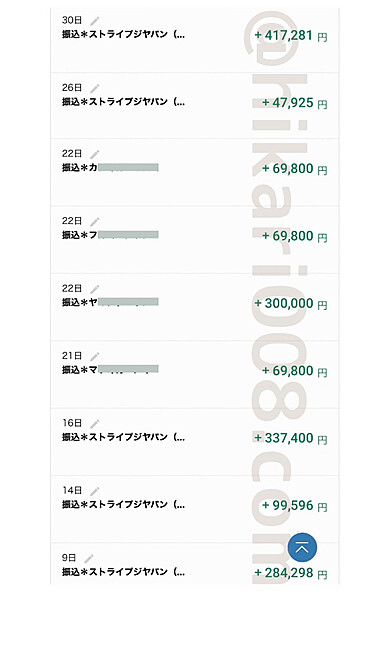The image size is (377, 670).
Task: Click the pencil edit icon beside 26日
Action: pyautogui.click(x=94, y=88)
